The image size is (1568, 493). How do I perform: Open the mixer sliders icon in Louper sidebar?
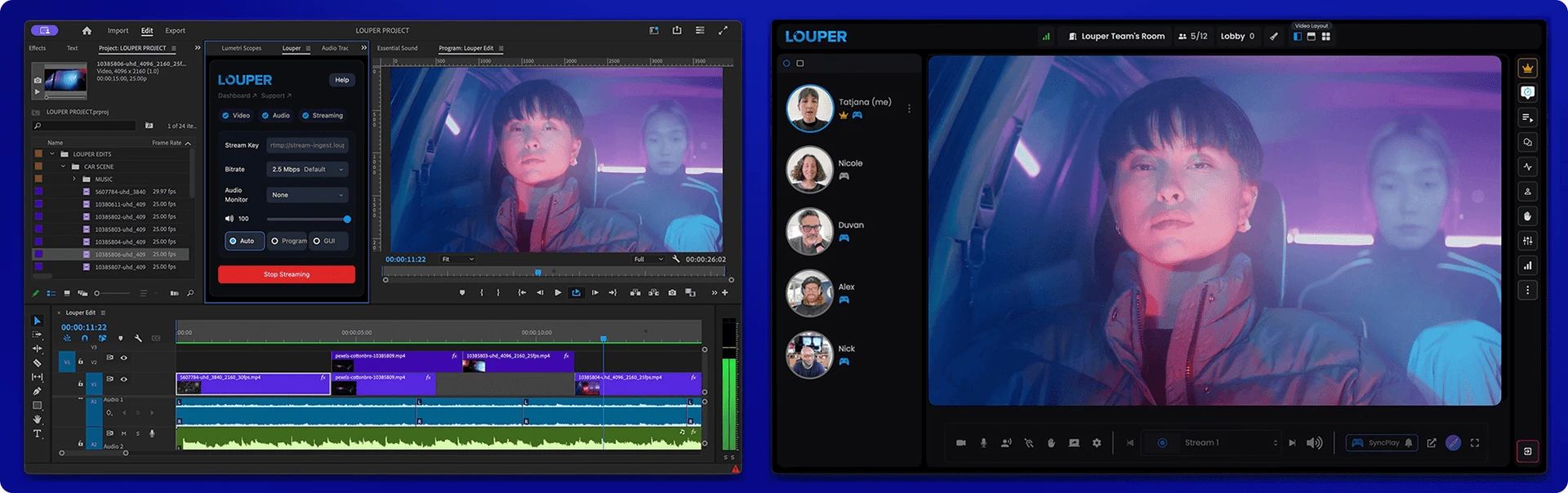[x=1528, y=241]
